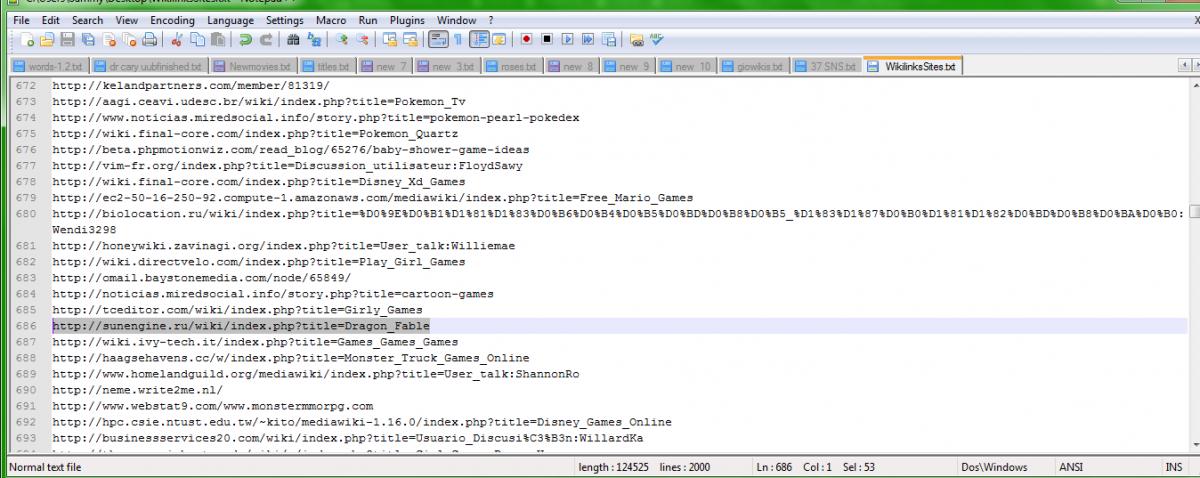
Task: Switch to the 37.SNS.txt tab
Action: pyautogui.click(x=827, y=67)
